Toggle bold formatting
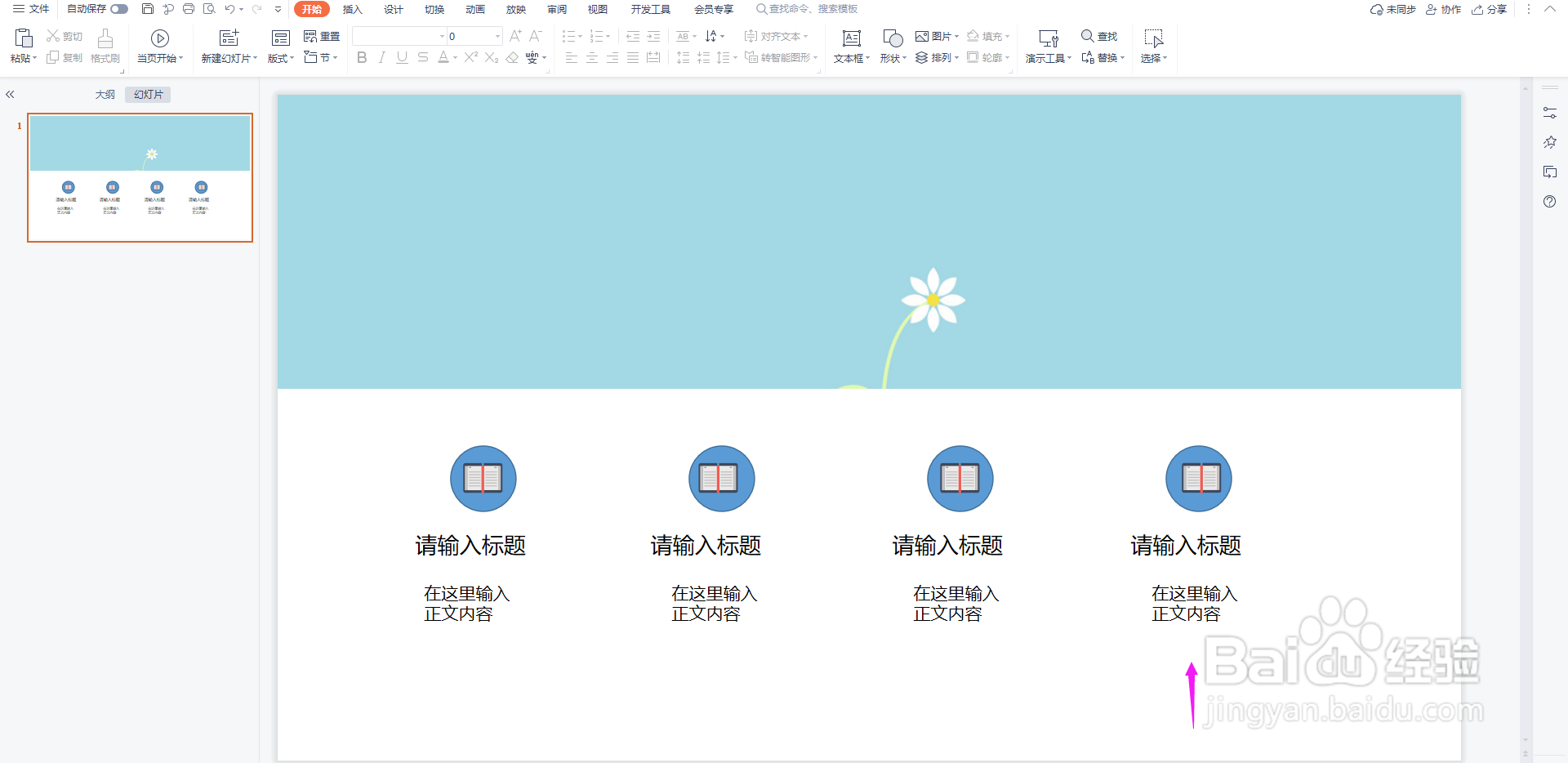This screenshot has width=1568, height=763. click(x=362, y=58)
